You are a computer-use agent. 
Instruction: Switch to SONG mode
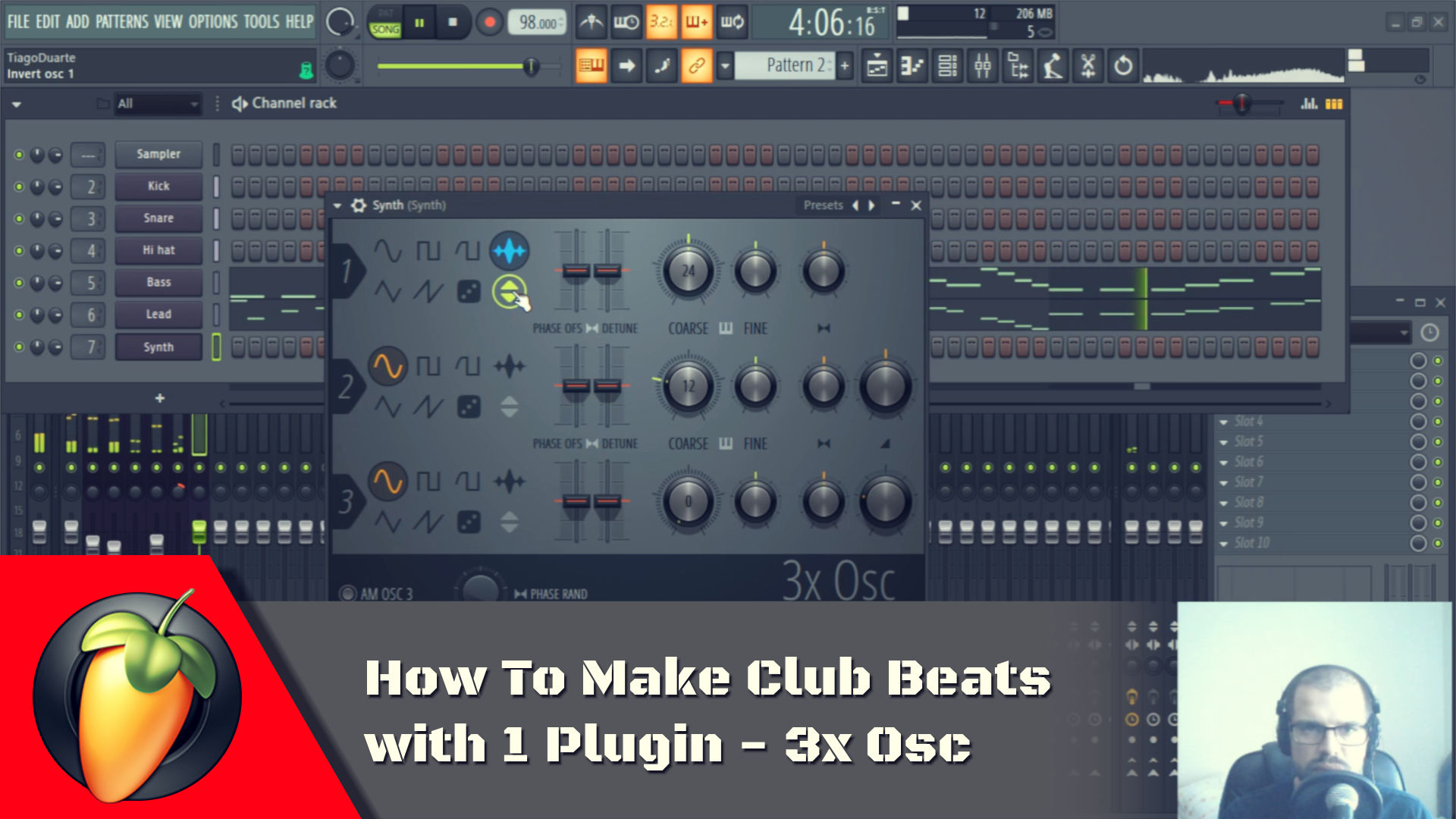pyautogui.click(x=384, y=30)
